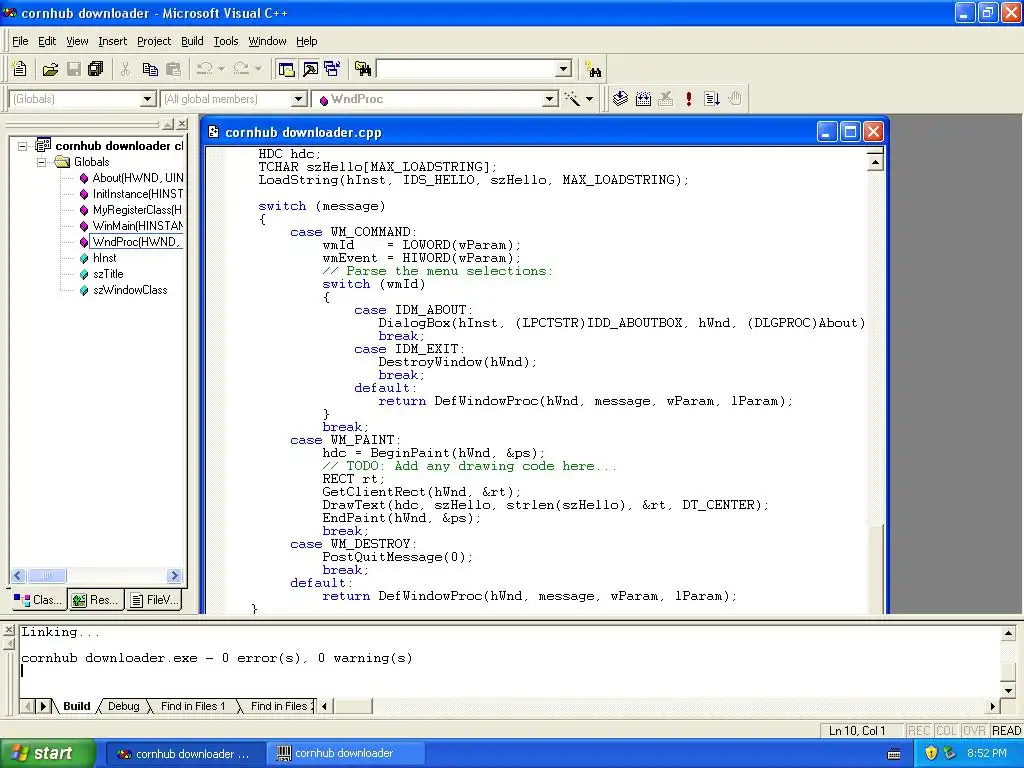Click the code editor scroll up arrow
1024x768 pixels.
[875, 161]
